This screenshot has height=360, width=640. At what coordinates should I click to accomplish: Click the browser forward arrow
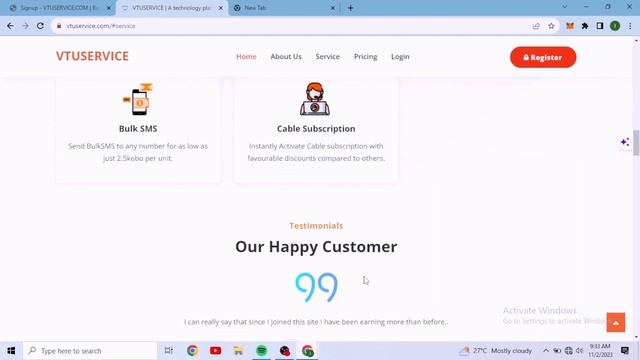[x=25, y=26]
